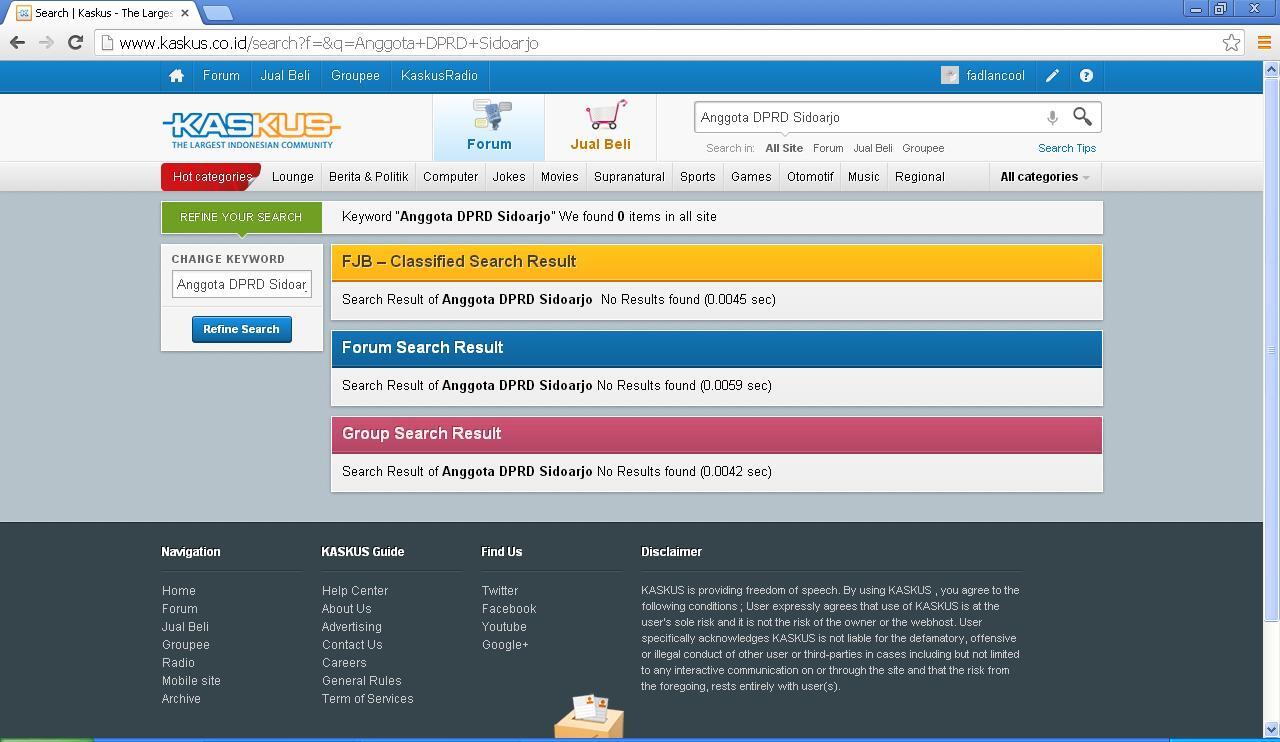This screenshot has height=742, width=1280.
Task: Open Google+ link under Find Us
Action: click(505, 645)
